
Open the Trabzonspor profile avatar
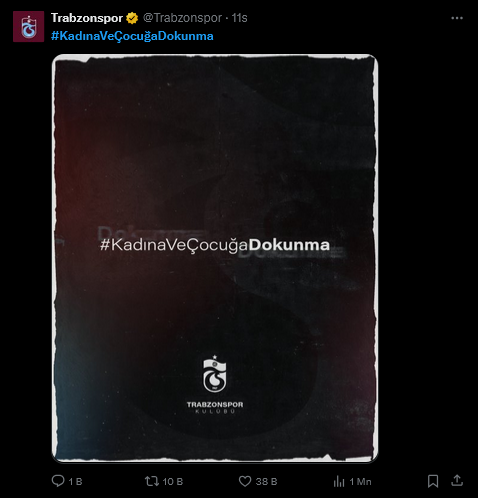coord(28,27)
